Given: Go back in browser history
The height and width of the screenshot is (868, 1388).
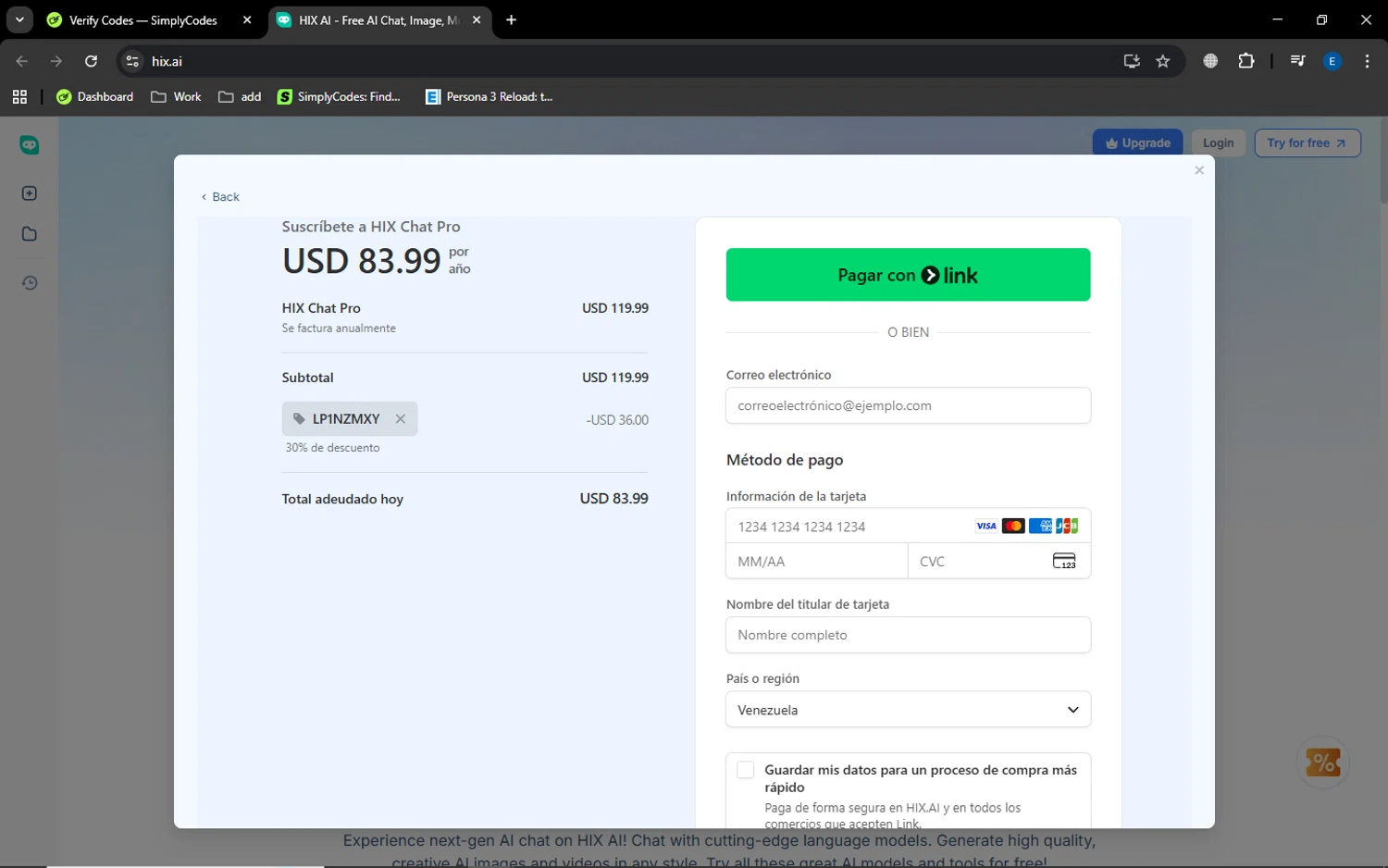Looking at the screenshot, I should [22, 61].
